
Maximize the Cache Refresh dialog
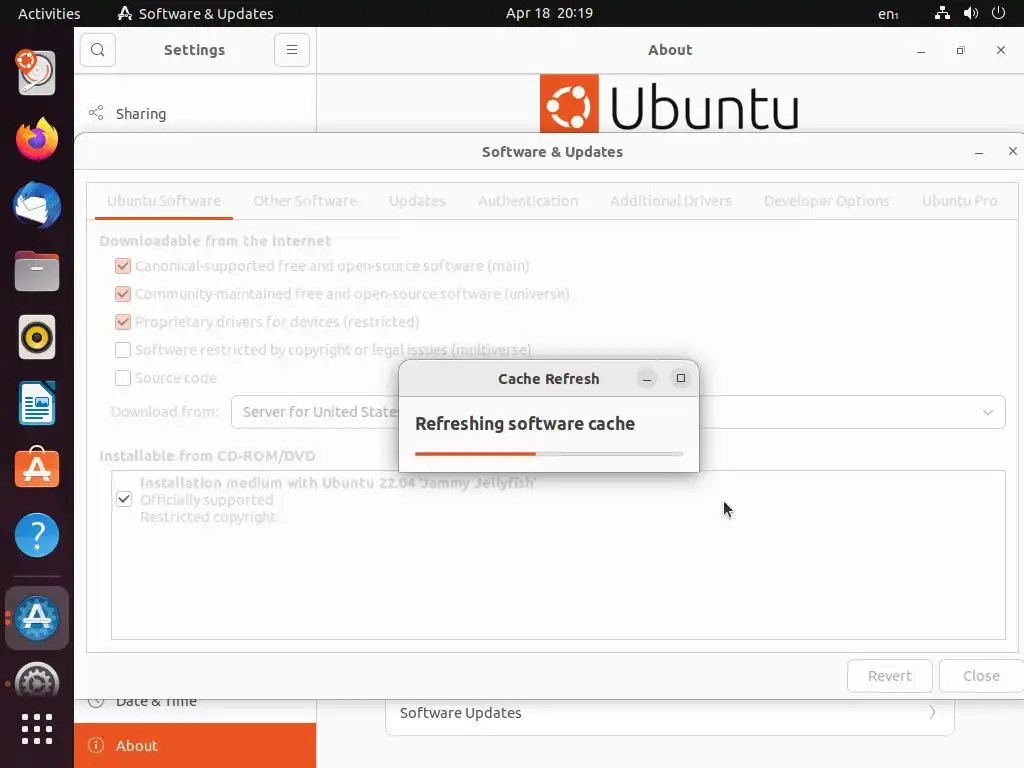680,378
